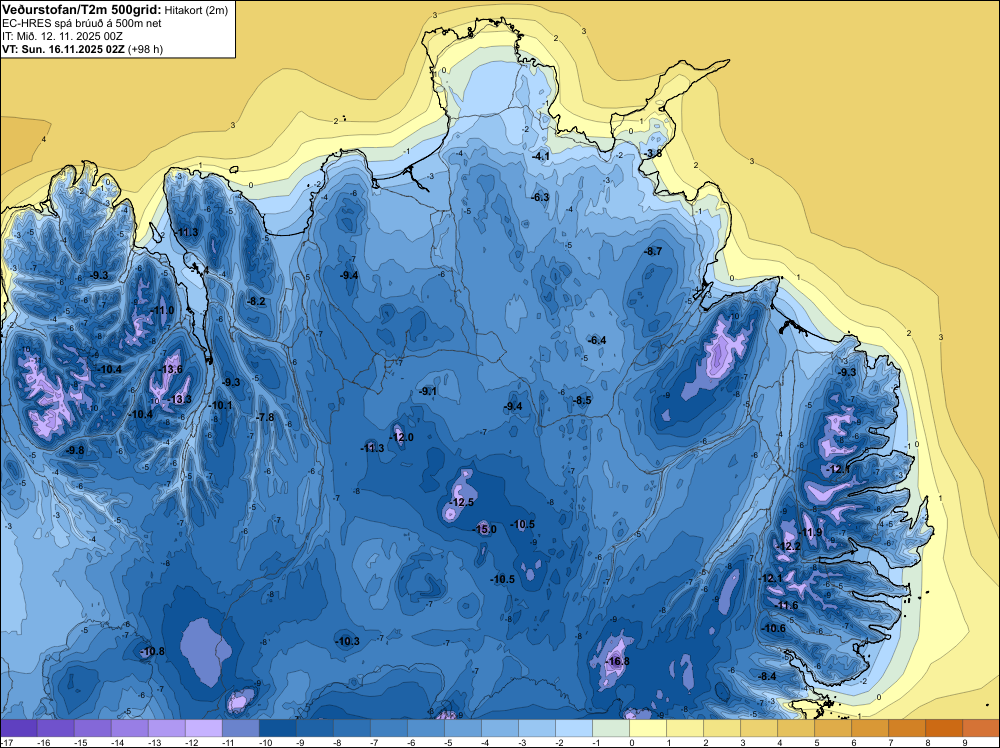The width and height of the screenshot is (1000, 748).
Task: Click the -12.0 temperature label
Action: coord(402,437)
